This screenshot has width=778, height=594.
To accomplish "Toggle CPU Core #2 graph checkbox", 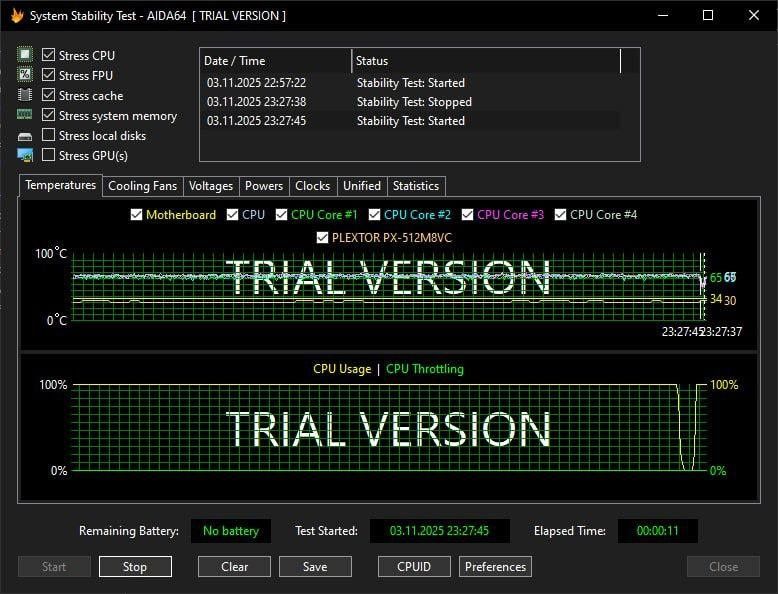I will point(375,214).
